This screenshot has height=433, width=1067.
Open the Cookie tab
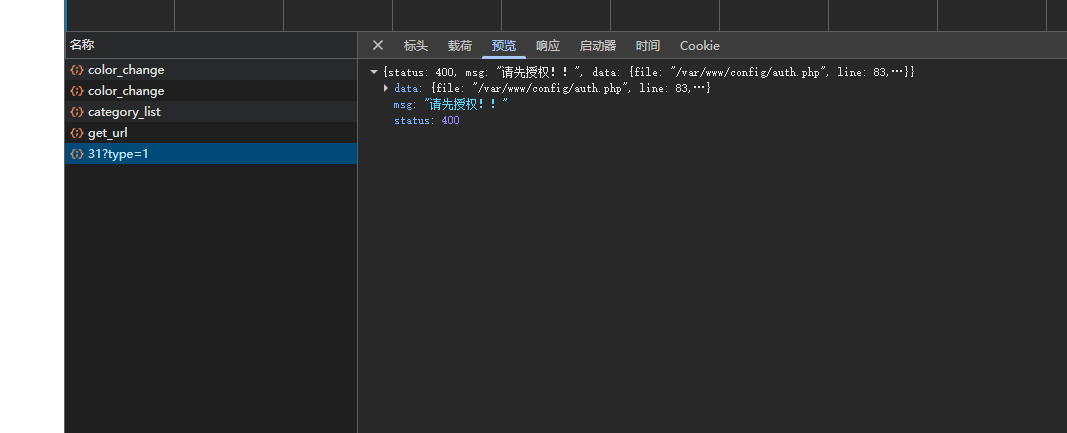700,46
